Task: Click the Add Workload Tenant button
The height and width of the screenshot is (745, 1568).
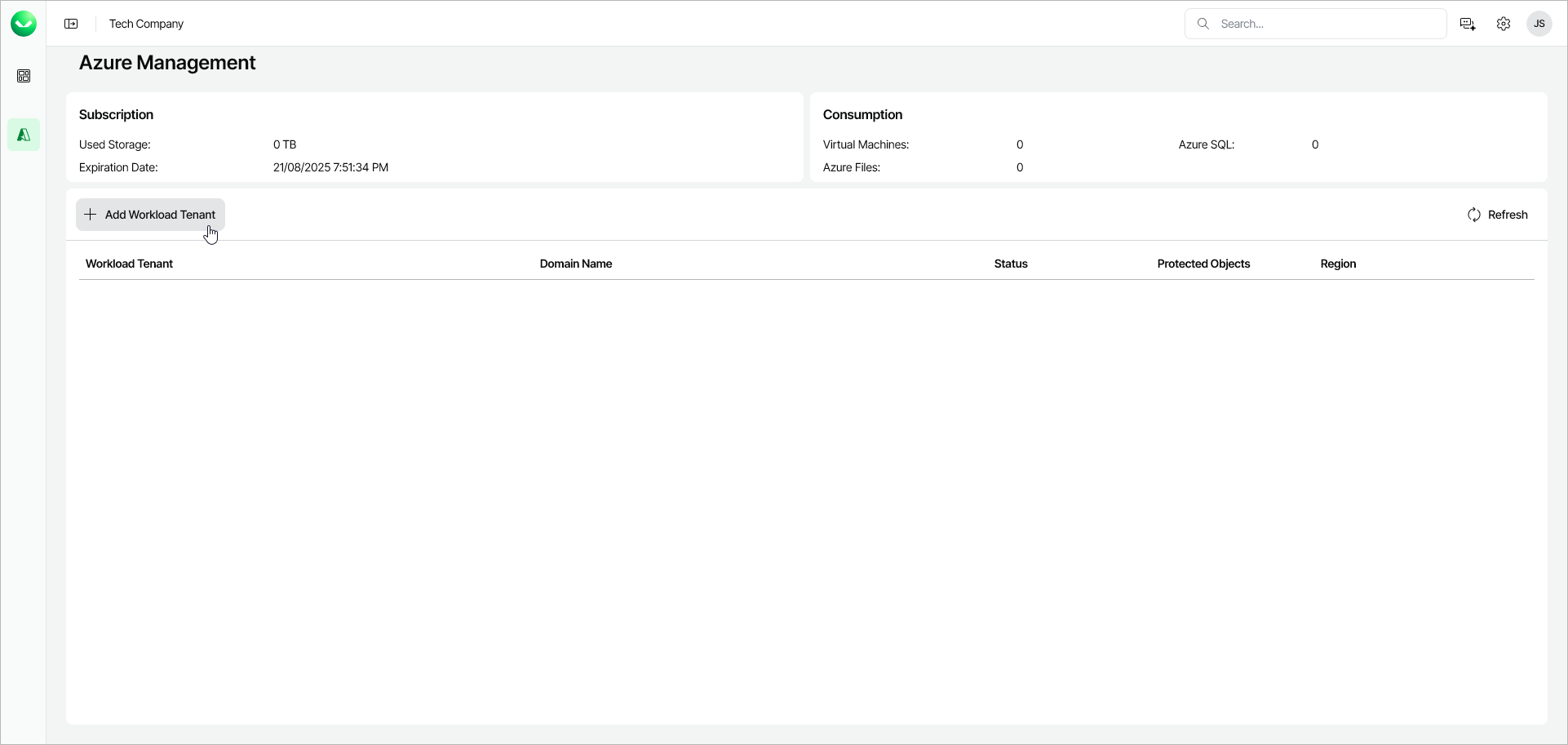Action: tap(150, 215)
